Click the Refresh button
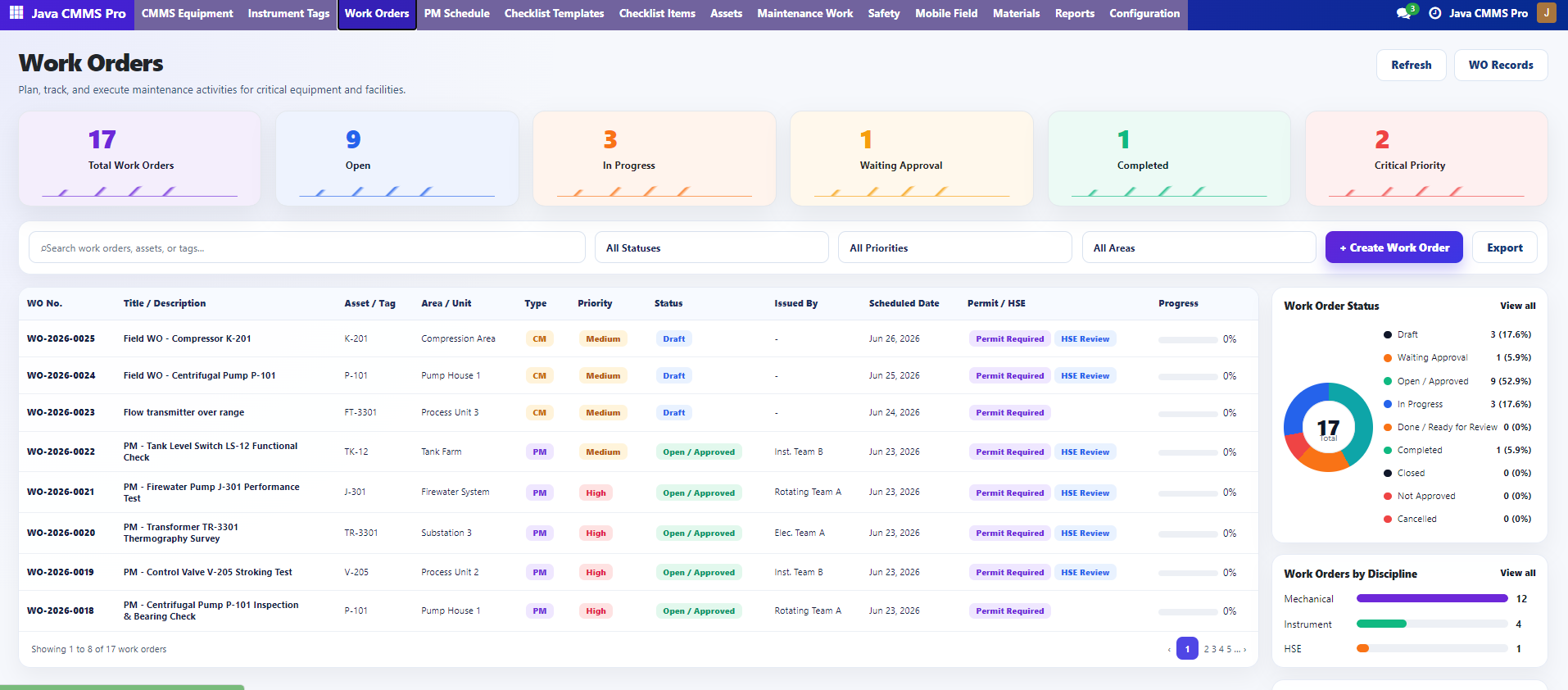 coord(1411,65)
